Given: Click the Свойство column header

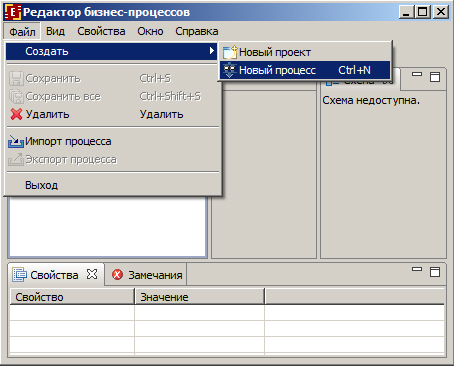Looking at the screenshot, I should tap(72, 297).
